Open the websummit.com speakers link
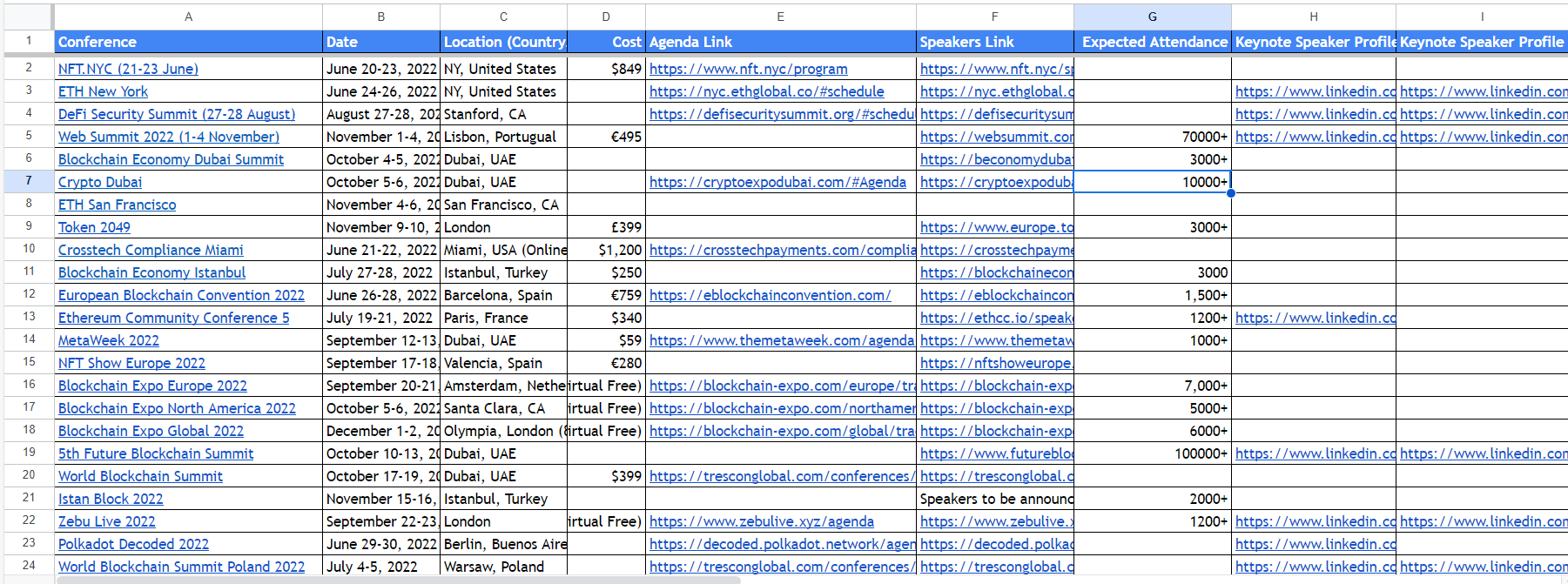The height and width of the screenshot is (584, 1568). (x=997, y=137)
